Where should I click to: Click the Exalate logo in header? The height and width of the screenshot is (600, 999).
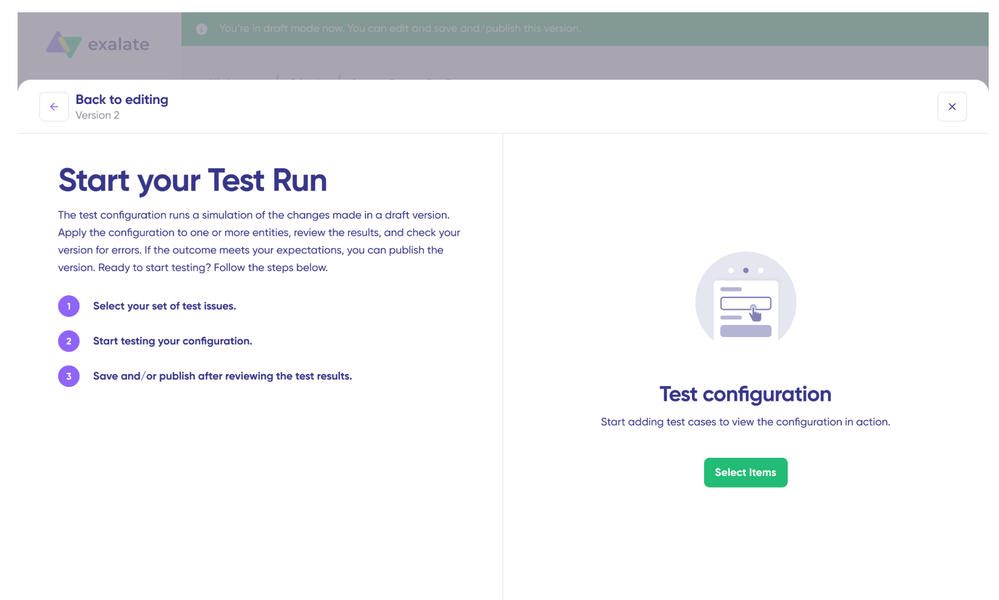[x=97, y=45]
